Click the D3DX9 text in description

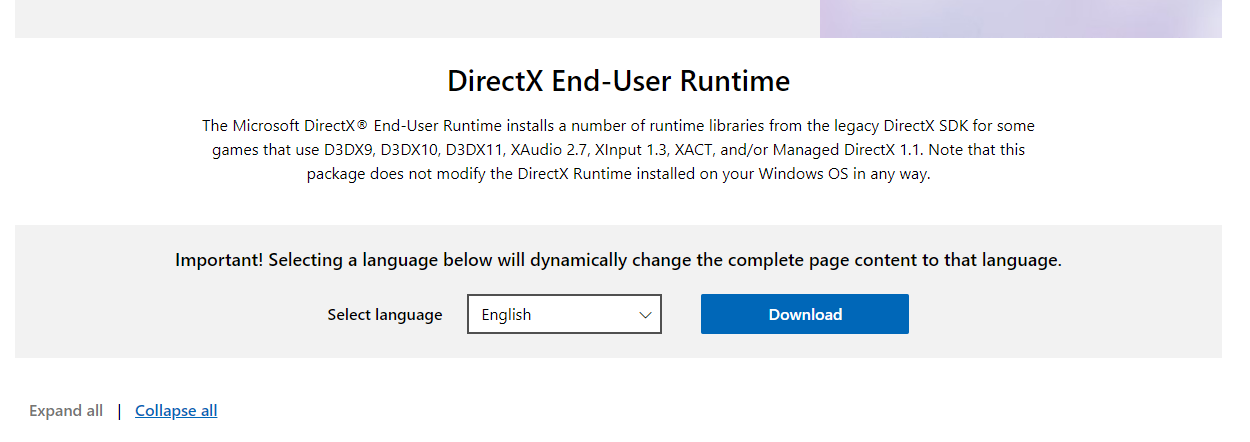pos(352,150)
